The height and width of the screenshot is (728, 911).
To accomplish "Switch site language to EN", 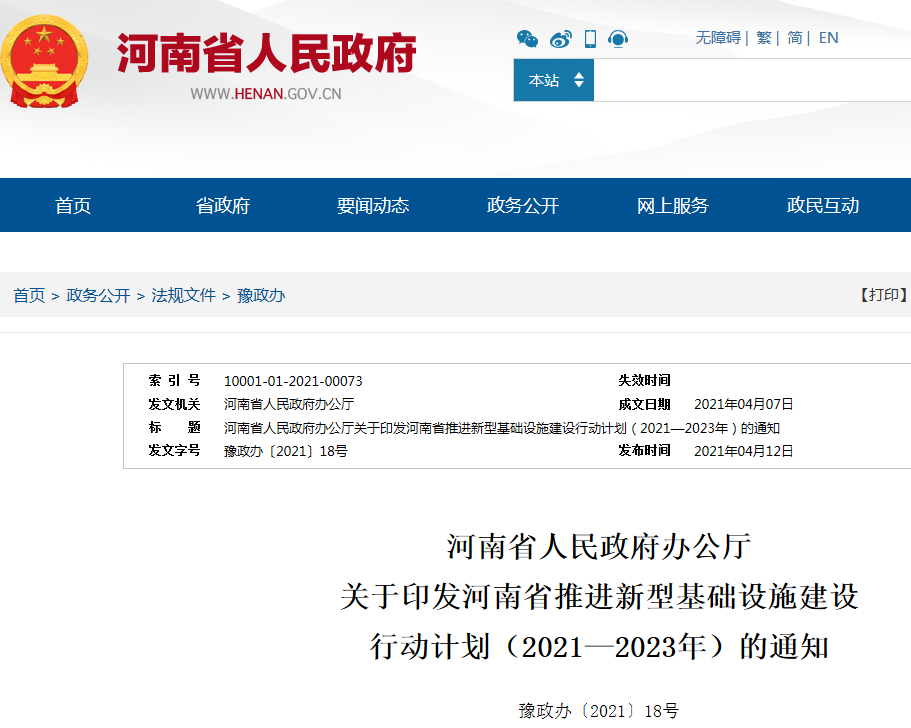I will (x=828, y=38).
